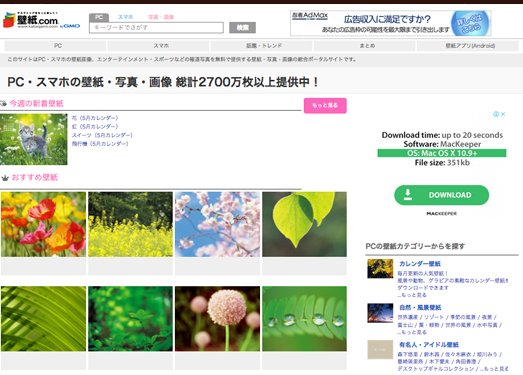The image size is (523, 375).
Task: Open the 飛行機（5月カレンダー） link
Action: tap(100, 144)
